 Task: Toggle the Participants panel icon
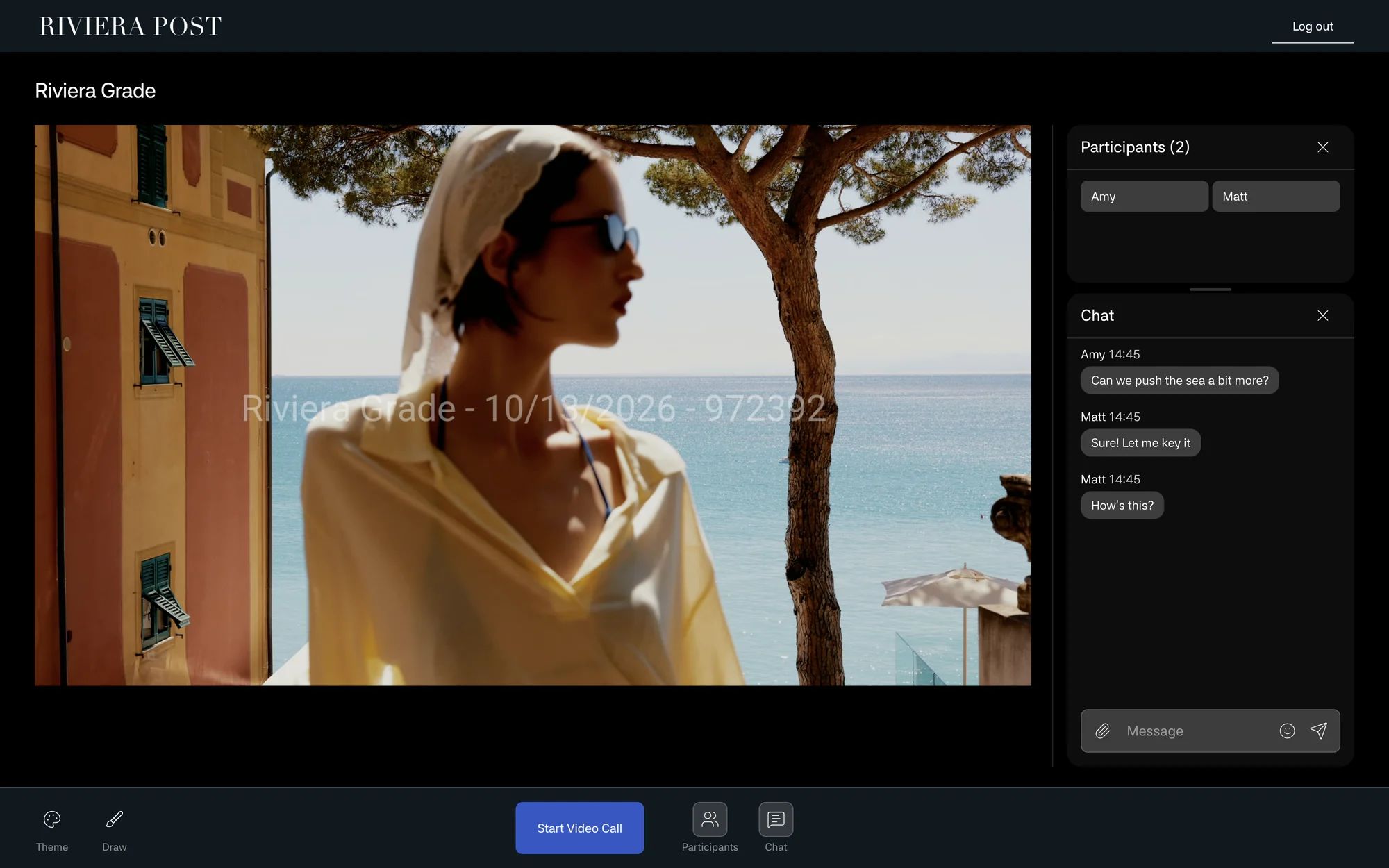(710, 820)
